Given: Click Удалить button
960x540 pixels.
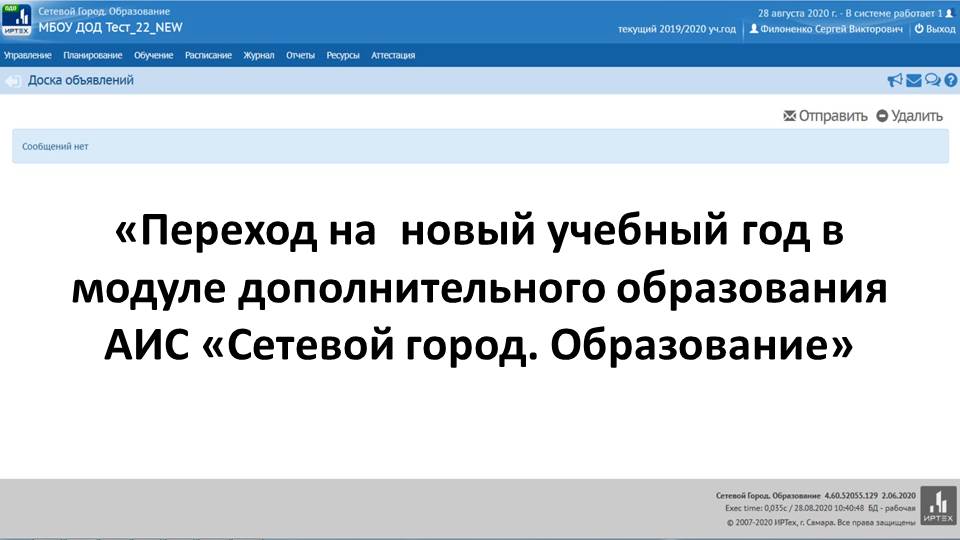Looking at the screenshot, I should coord(909,116).
